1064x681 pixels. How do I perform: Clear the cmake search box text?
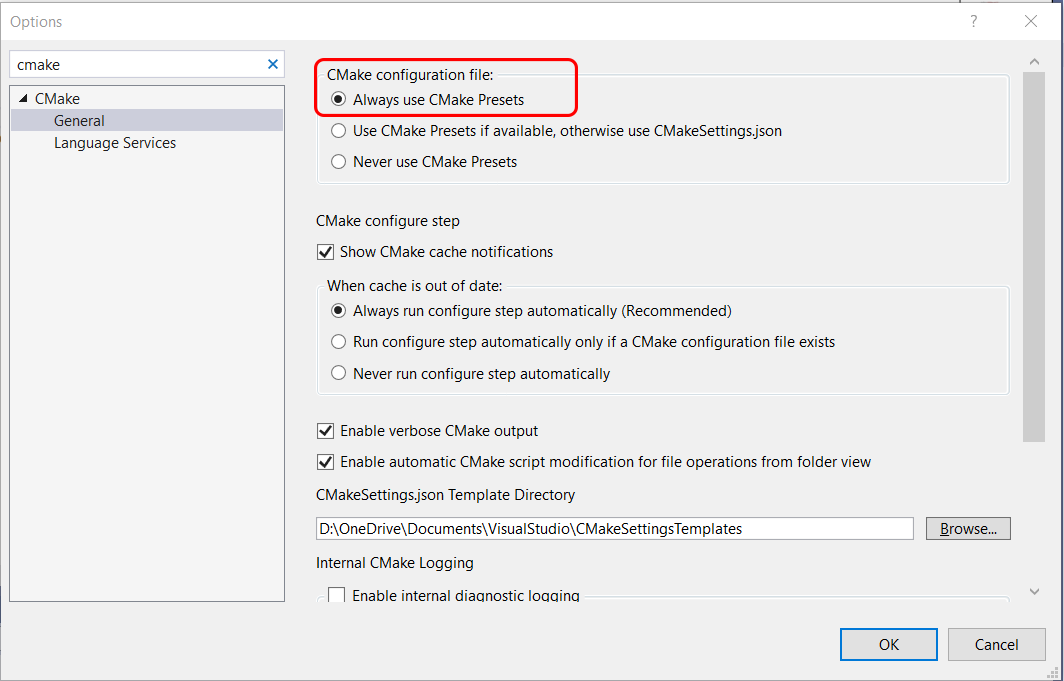273,64
